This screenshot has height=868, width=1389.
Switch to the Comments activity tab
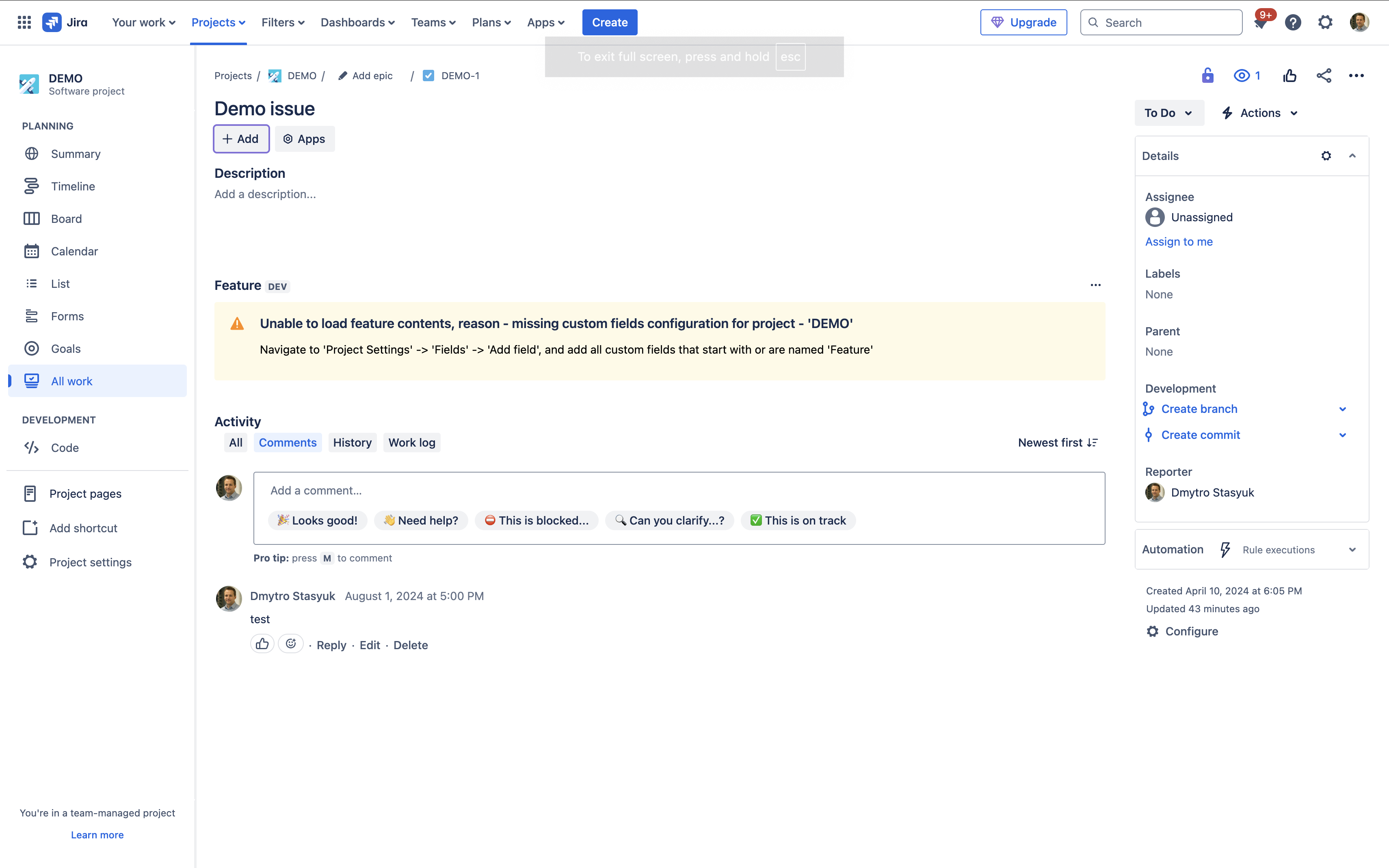[x=288, y=443]
